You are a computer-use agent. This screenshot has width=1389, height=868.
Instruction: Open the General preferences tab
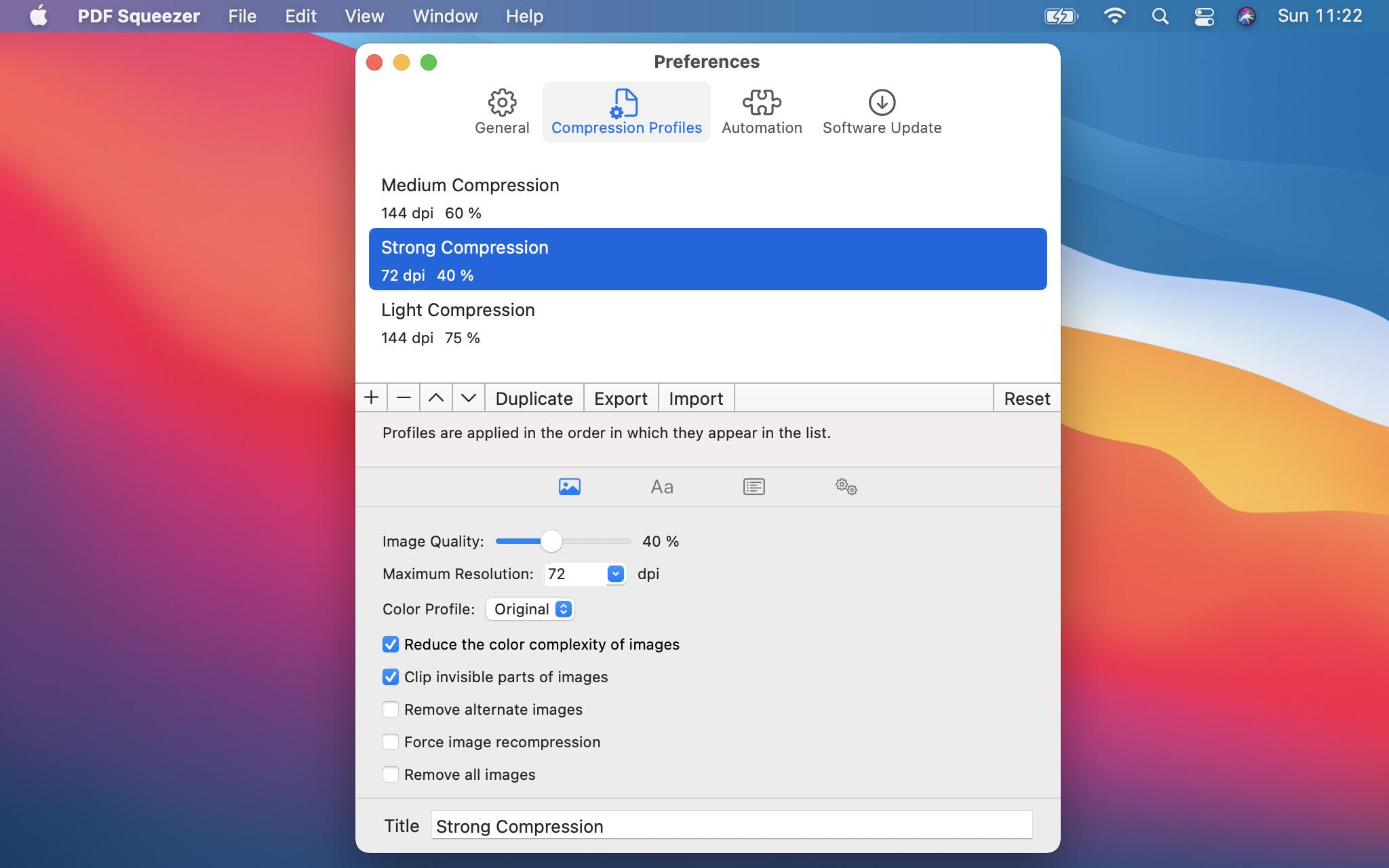click(x=502, y=112)
